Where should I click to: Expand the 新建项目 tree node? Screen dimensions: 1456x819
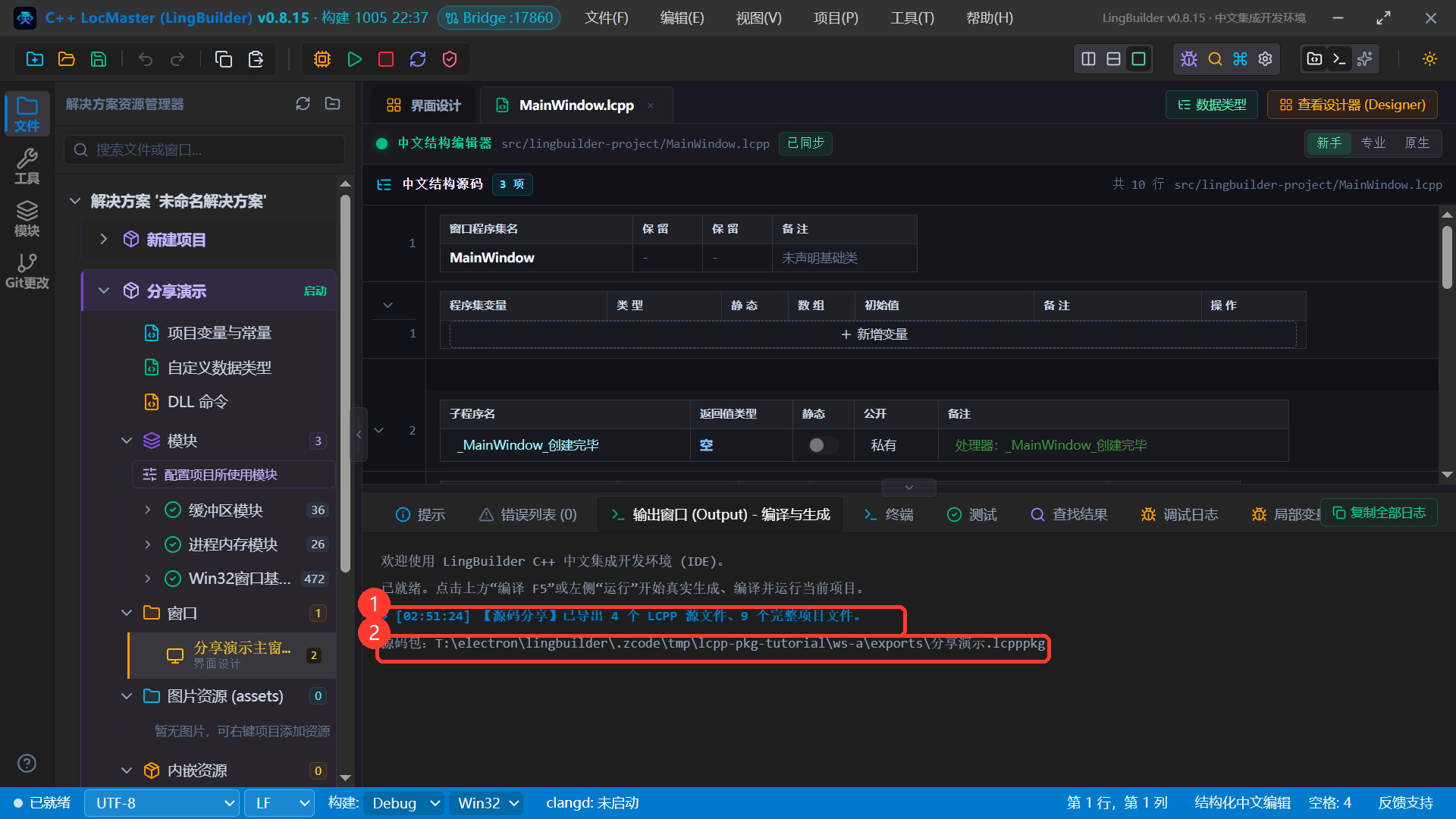coord(104,240)
